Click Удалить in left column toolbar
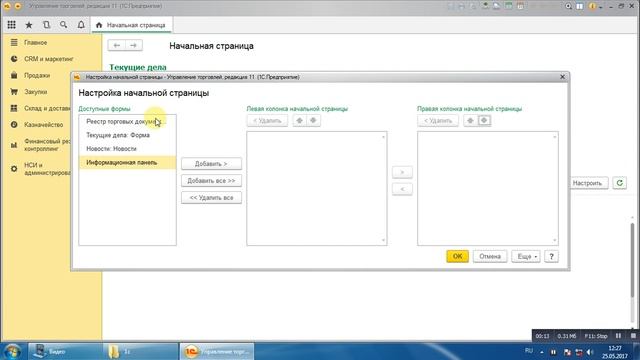The height and width of the screenshot is (360, 640). point(267,121)
